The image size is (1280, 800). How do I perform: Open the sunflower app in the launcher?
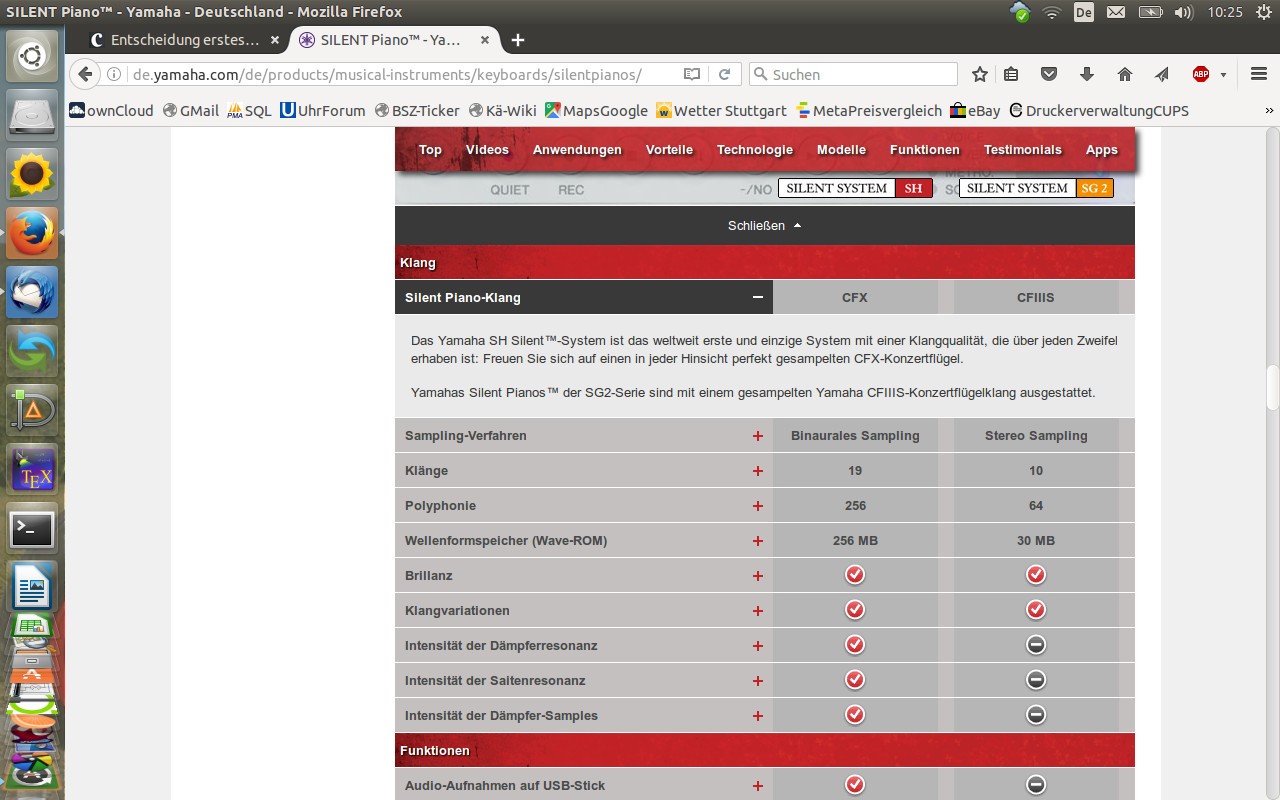pos(32,174)
